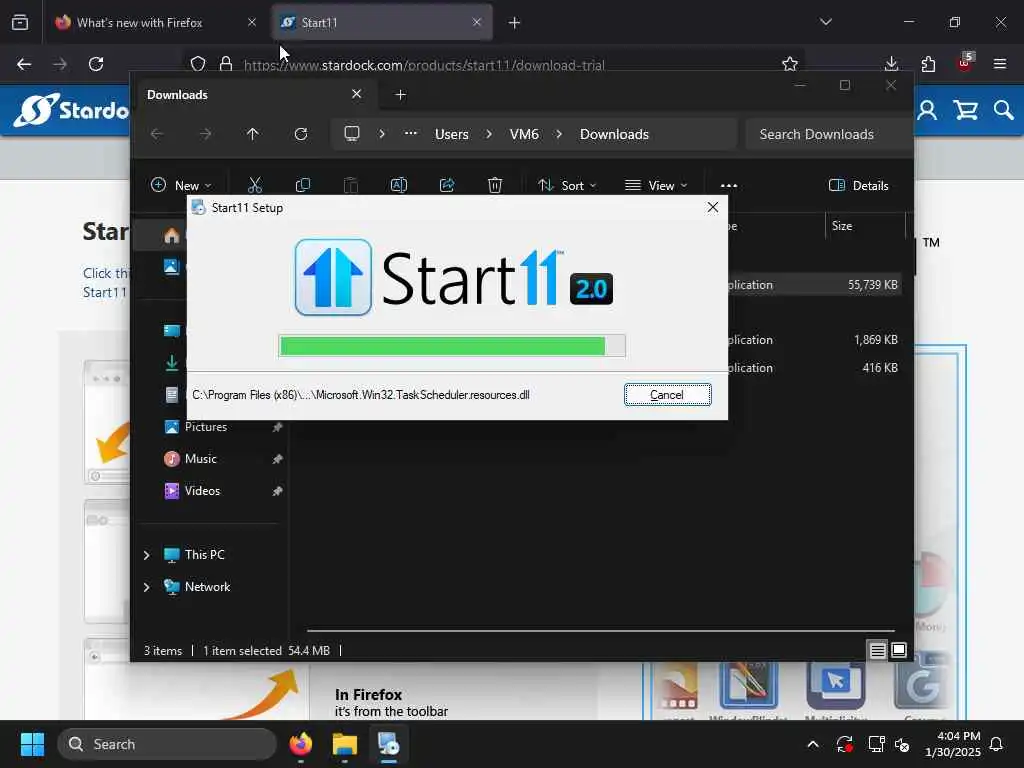This screenshot has width=1024, height=768.
Task: Cancel the Start11 Setup installation
Action: click(667, 394)
